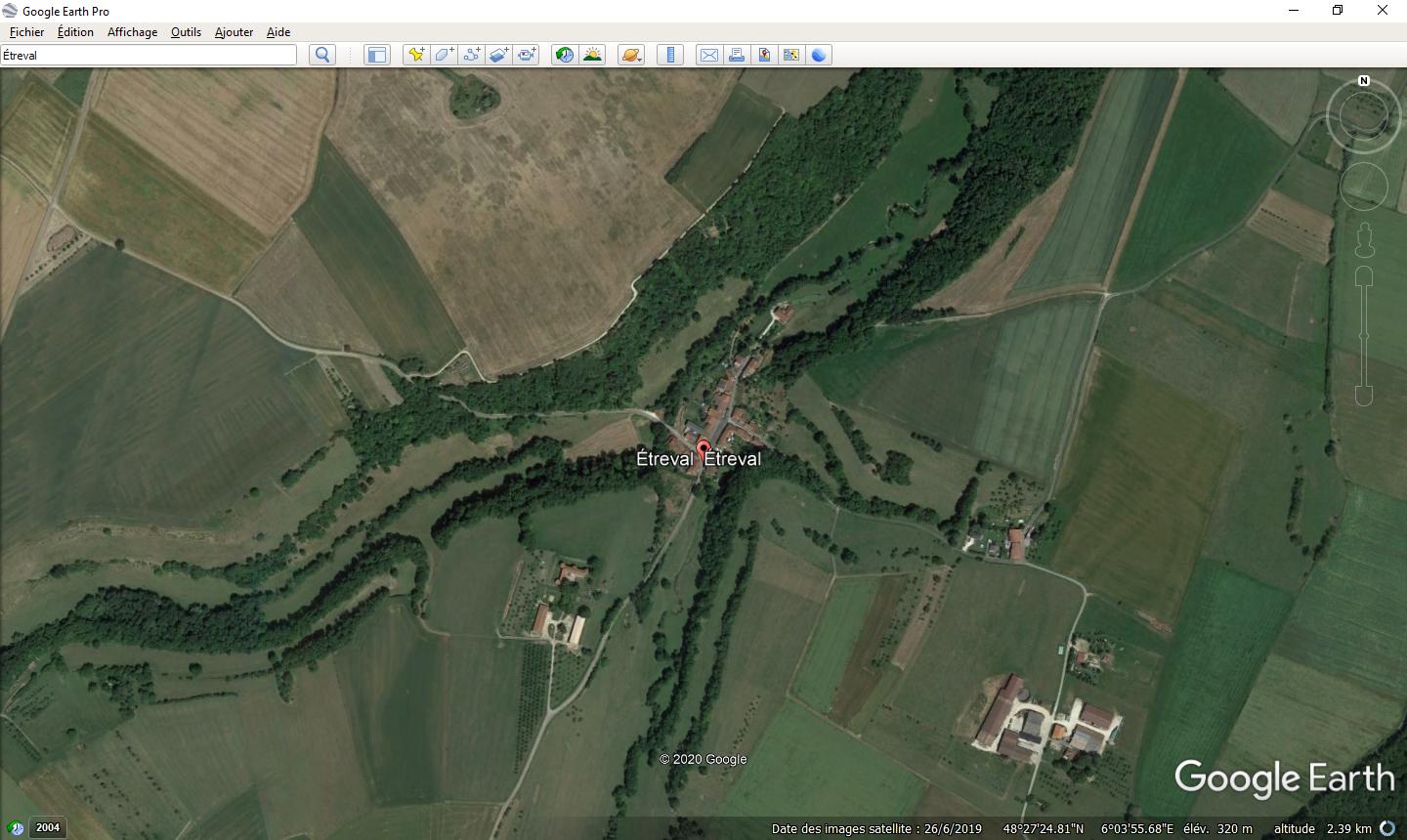Click the Google Earth Pro app icon
The width and height of the screenshot is (1407, 840).
pyautogui.click(x=11, y=11)
